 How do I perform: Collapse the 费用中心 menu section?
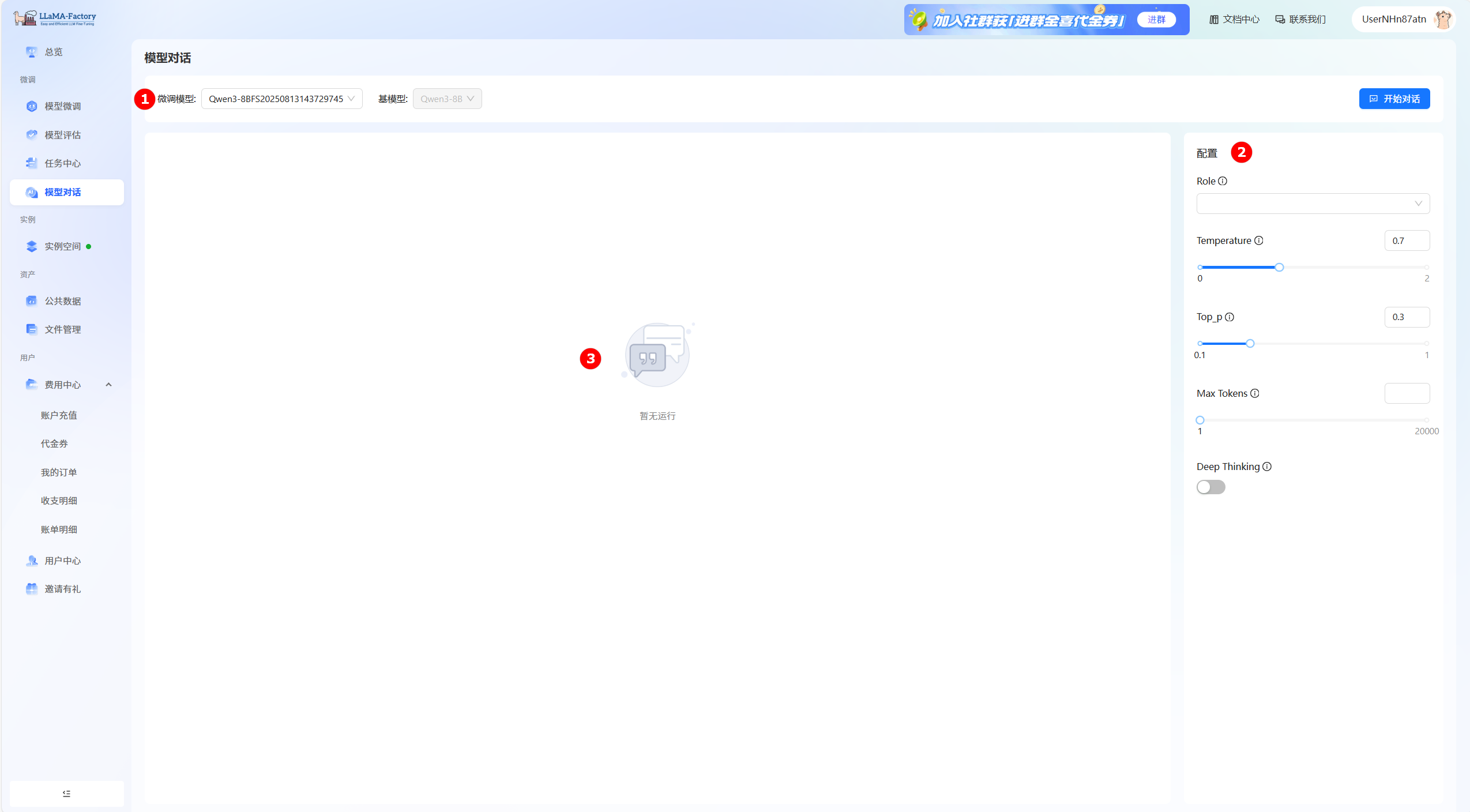(x=108, y=385)
